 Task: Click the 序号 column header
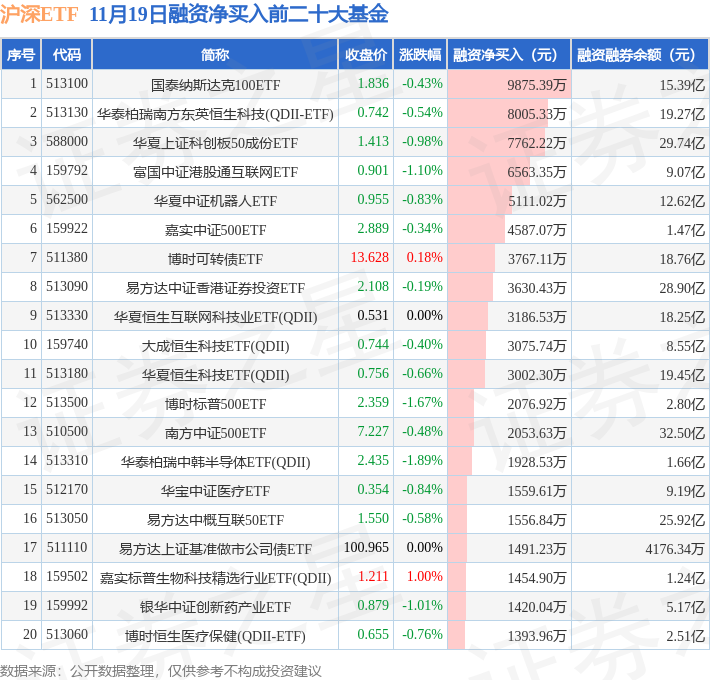click(x=21, y=55)
